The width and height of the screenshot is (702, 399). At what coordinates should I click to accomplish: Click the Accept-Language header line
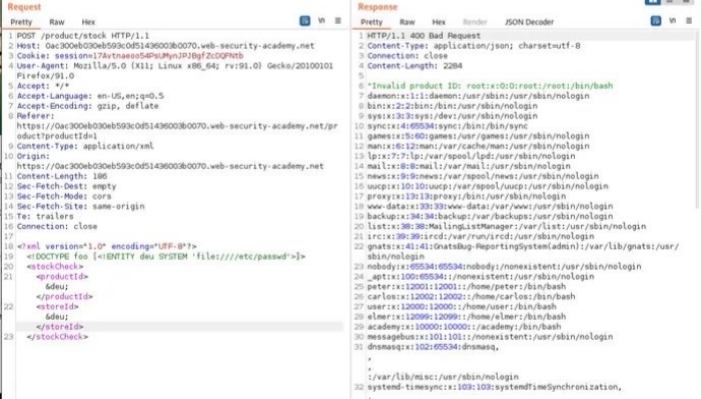tap(90, 96)
